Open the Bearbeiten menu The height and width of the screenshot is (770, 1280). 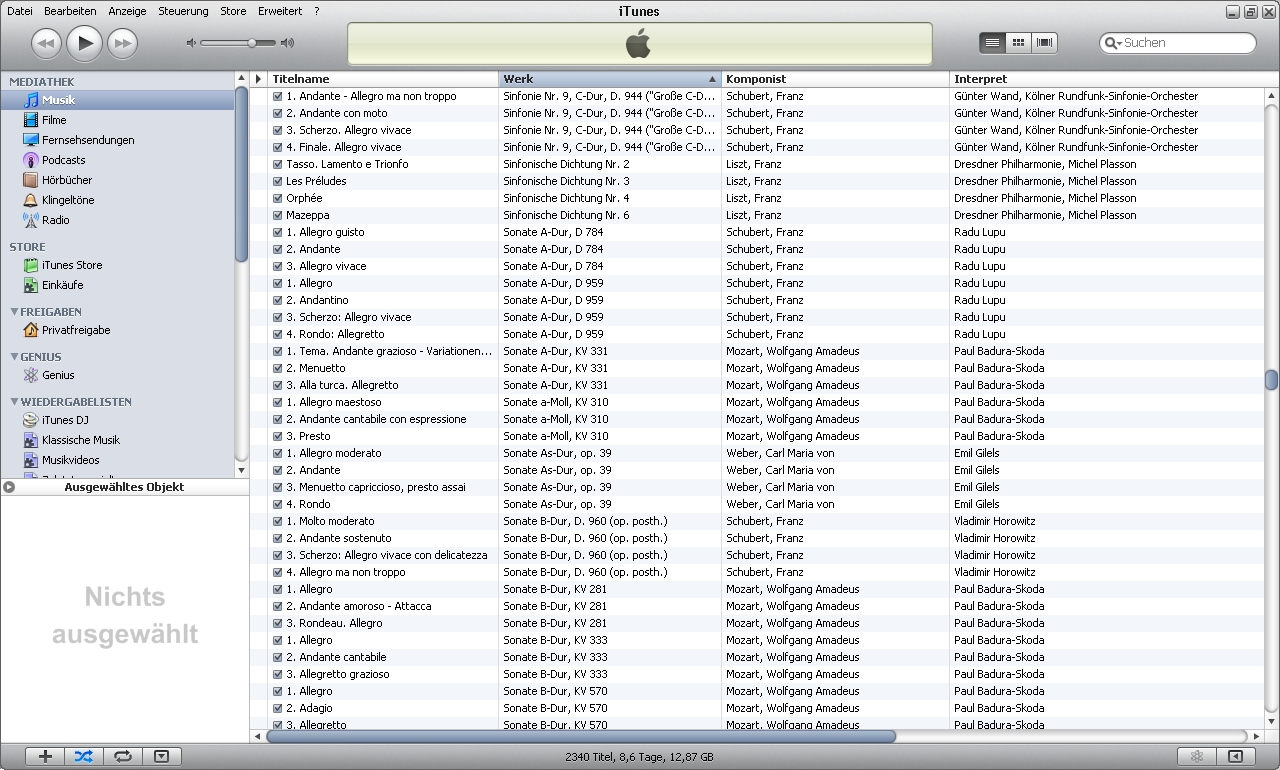pos(70,11)
